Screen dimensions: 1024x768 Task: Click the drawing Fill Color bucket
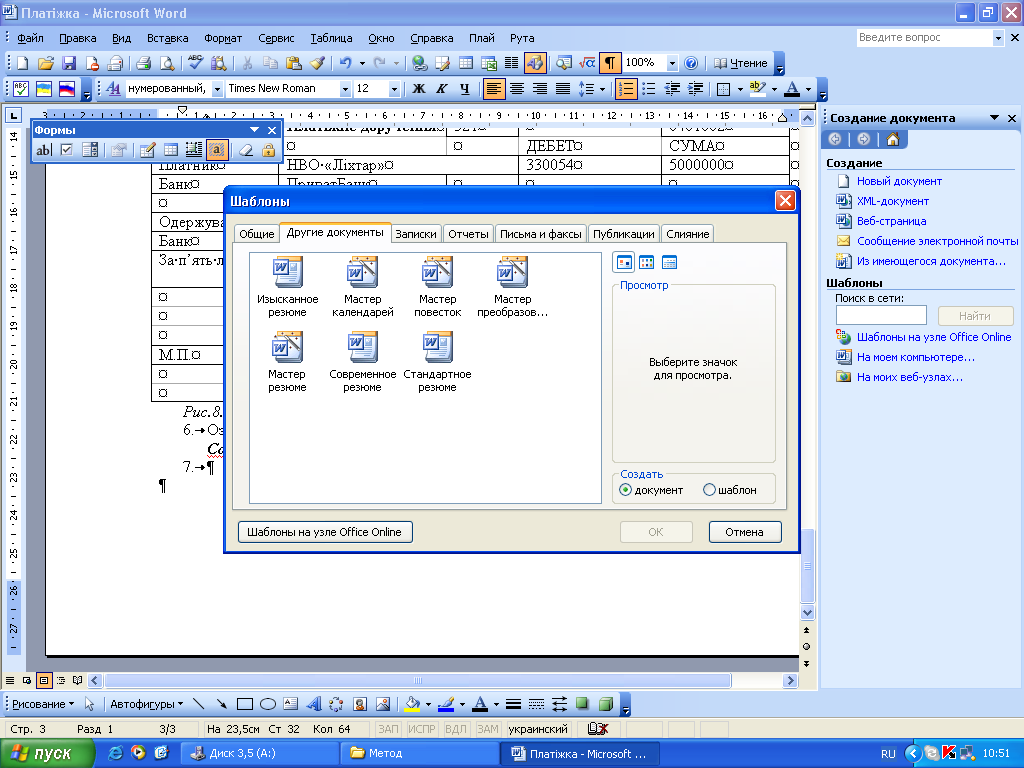413,704
